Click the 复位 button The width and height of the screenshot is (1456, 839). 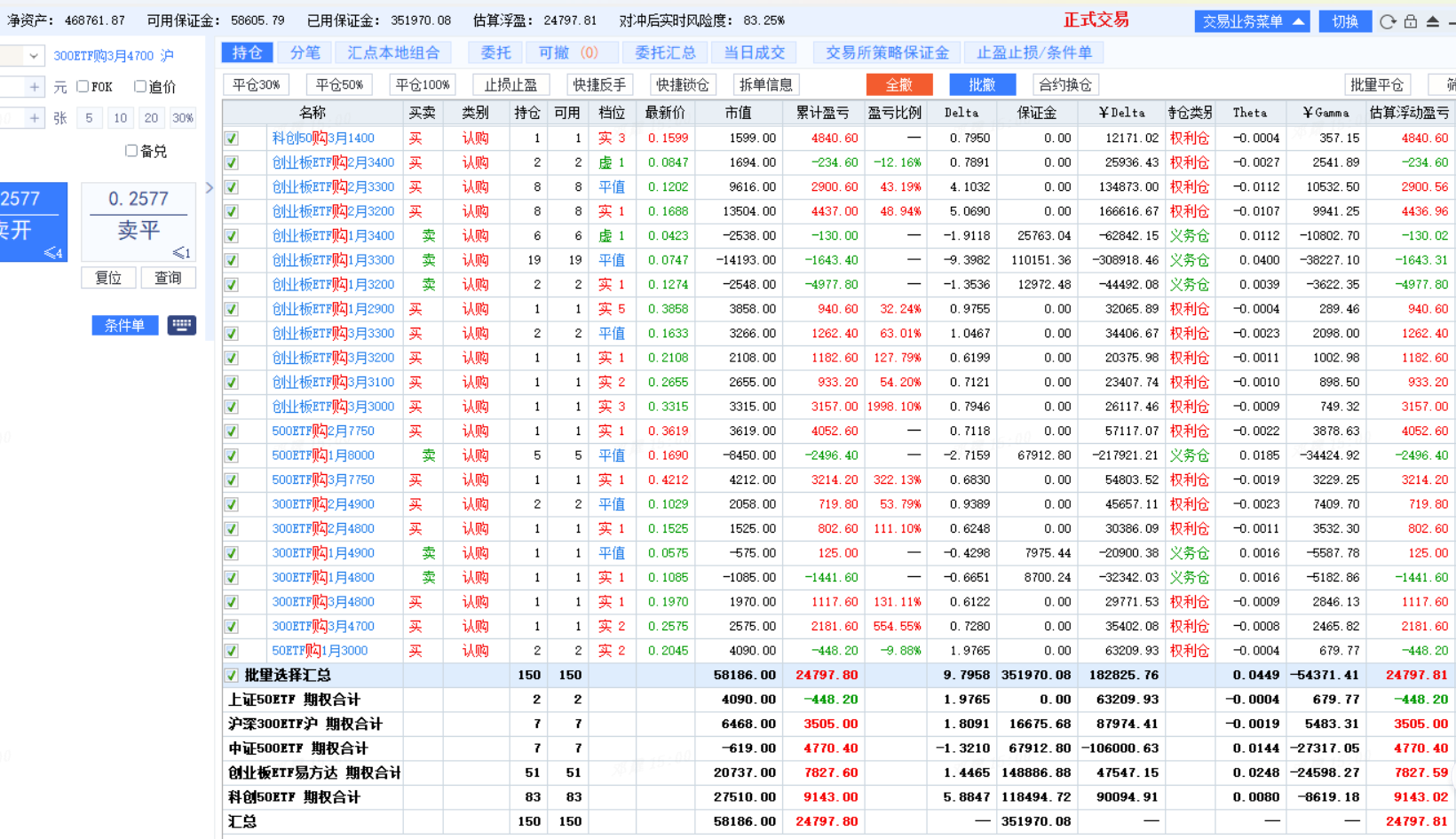[x=108, y=278]
